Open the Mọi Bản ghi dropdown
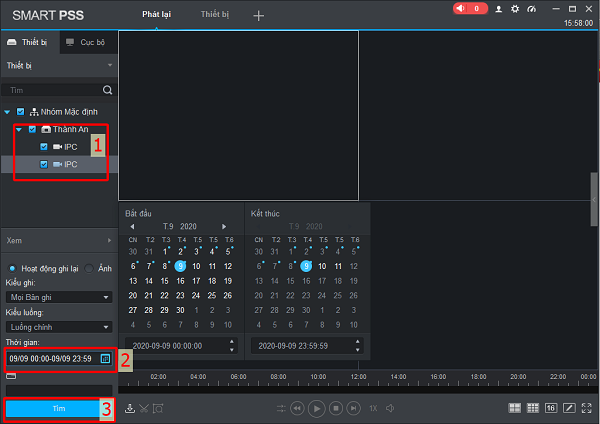This screenshot has height=424, width=600. pos(58,297)
